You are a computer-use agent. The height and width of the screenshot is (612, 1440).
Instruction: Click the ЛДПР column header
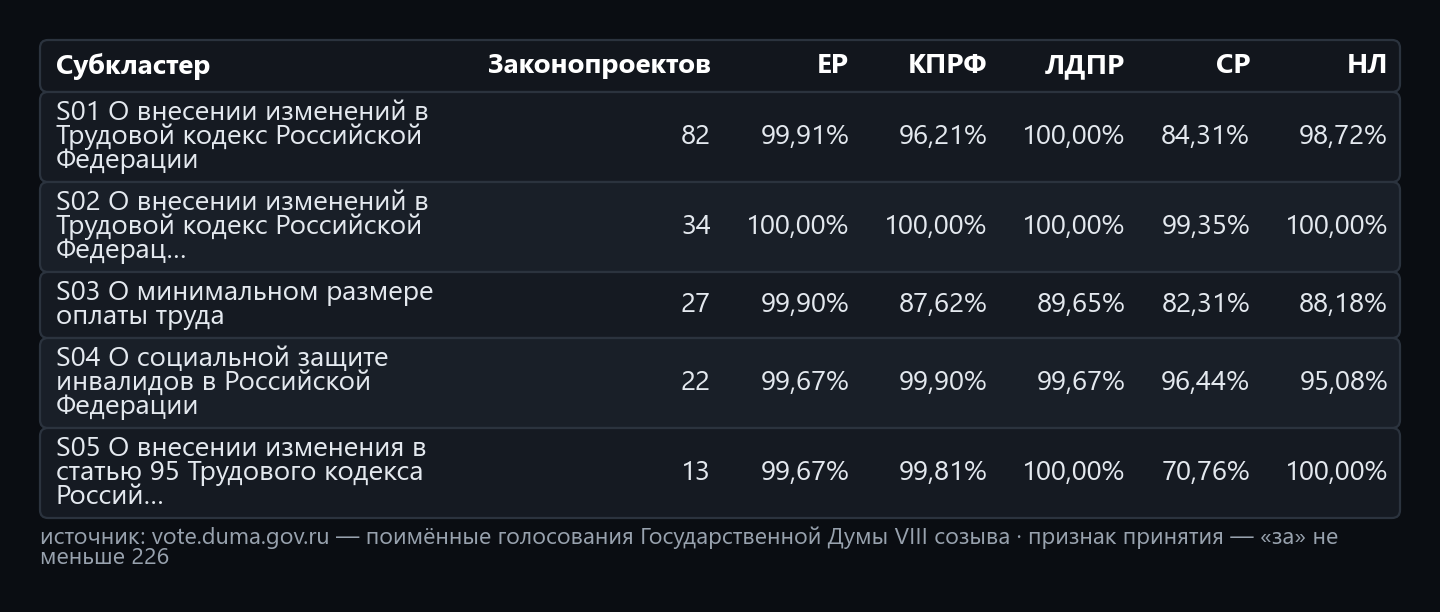tap(1084, 65)
